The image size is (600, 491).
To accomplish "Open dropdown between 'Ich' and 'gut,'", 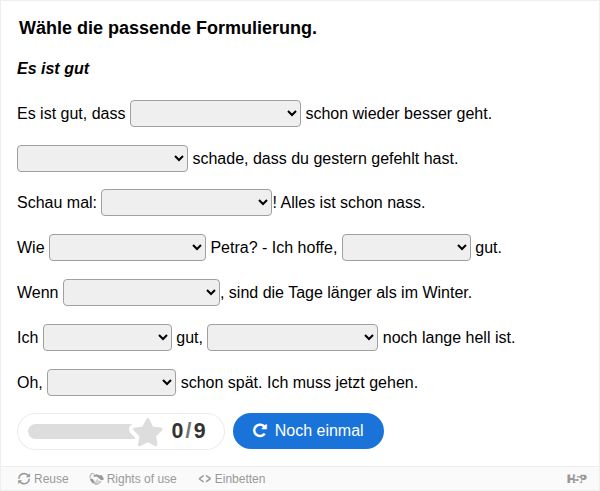I will coord(108,338).
